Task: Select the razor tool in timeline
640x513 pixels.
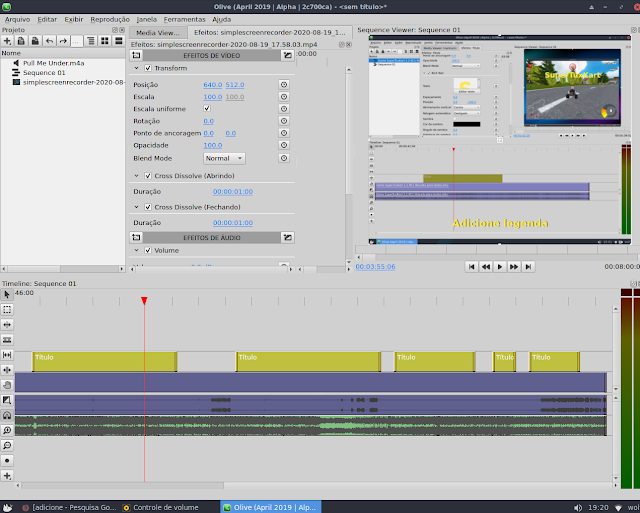Action: (7, 340)
